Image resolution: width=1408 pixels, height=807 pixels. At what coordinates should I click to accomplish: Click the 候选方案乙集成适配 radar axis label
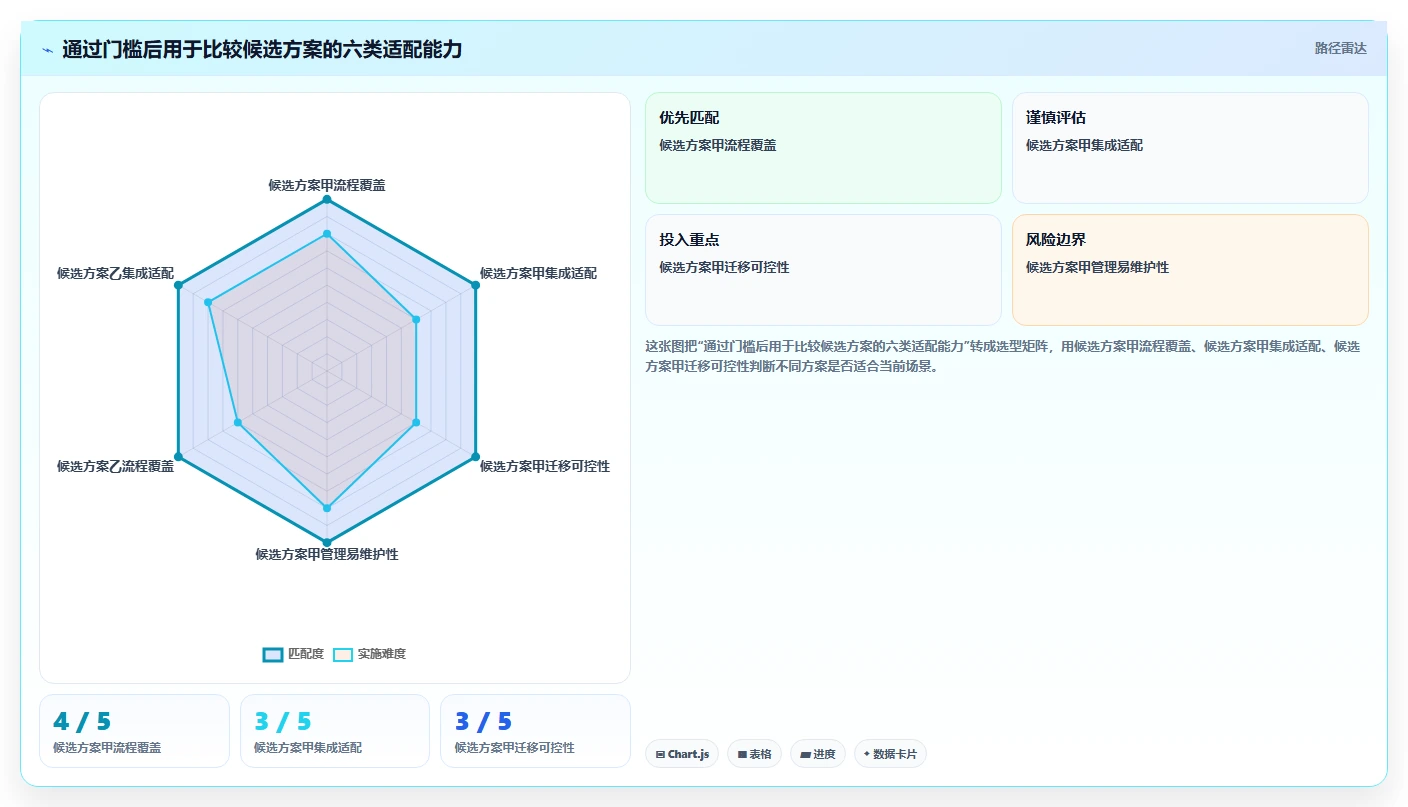[x=115, y=273]
